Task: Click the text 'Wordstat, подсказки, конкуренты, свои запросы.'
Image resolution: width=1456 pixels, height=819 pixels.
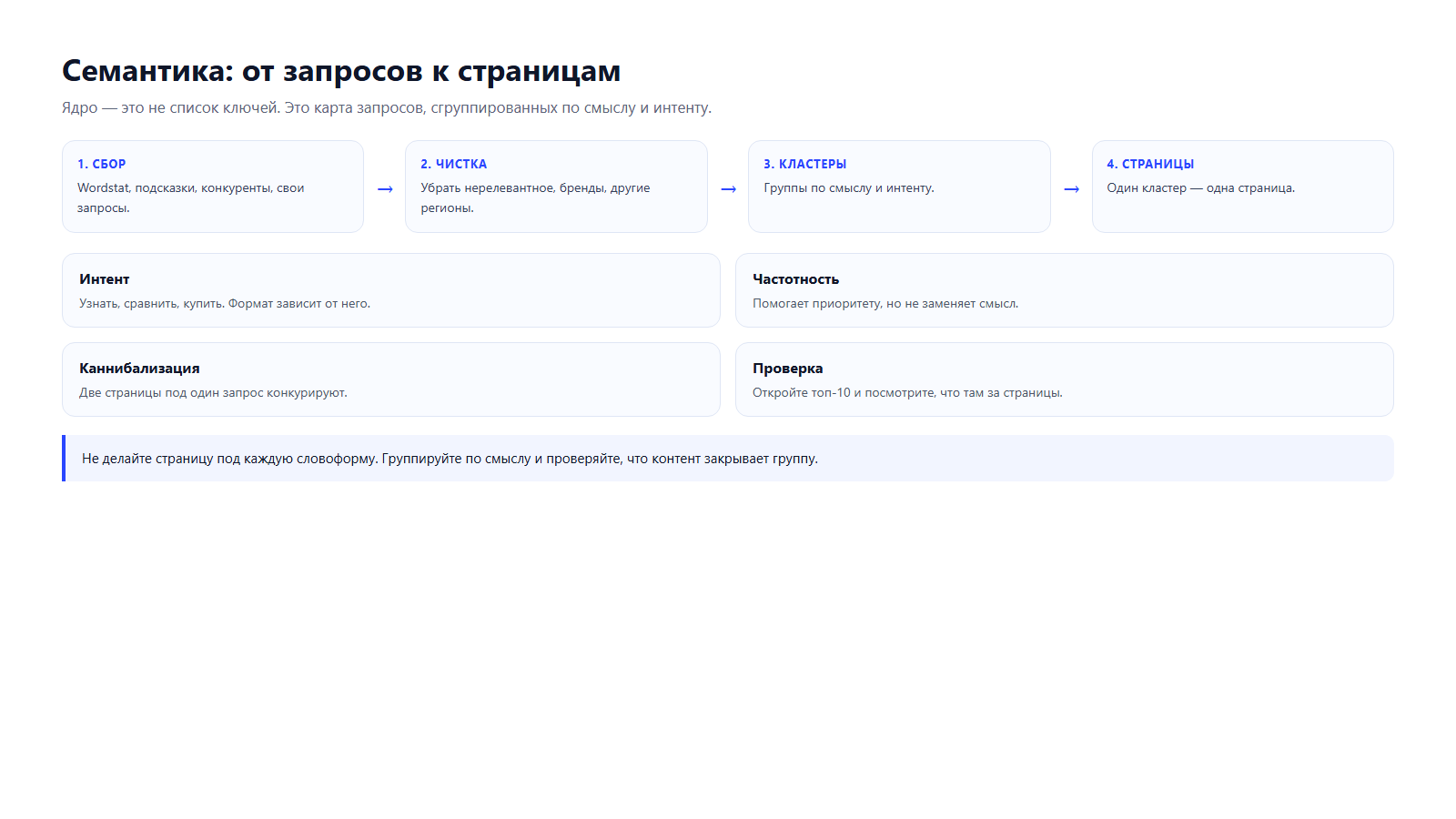Action: 191,197
